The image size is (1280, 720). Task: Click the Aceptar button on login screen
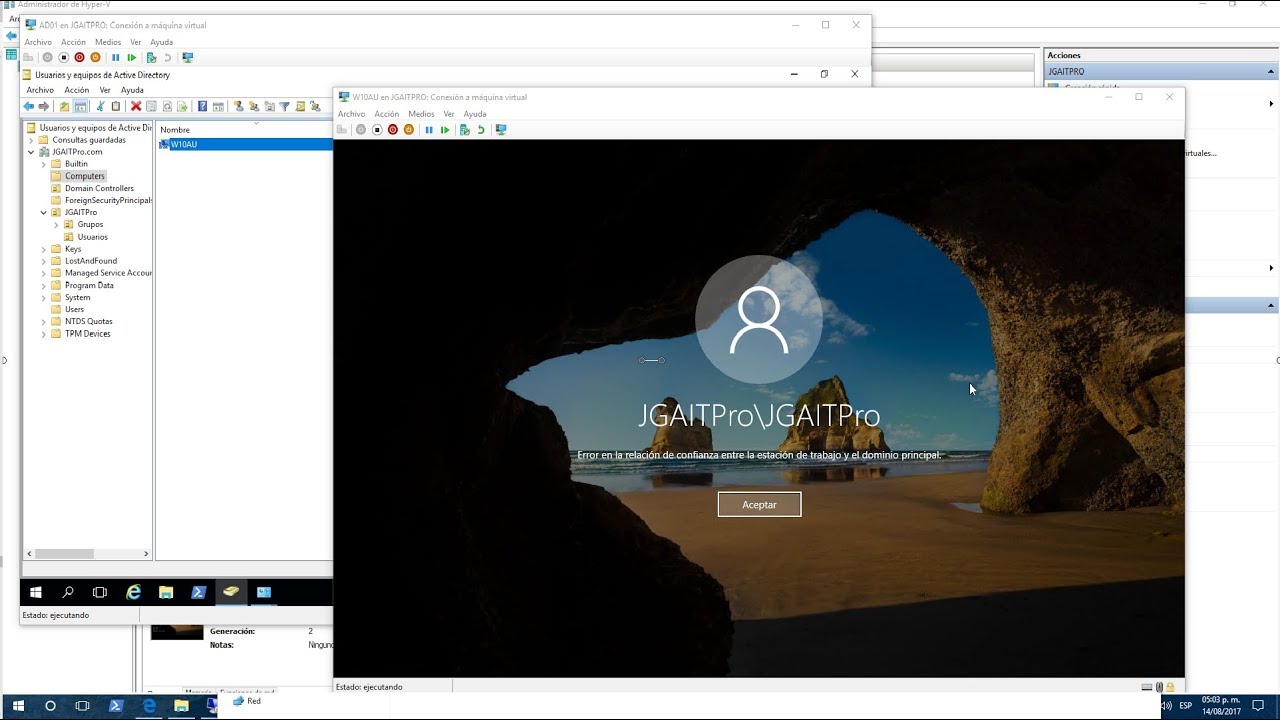[759, 504]
